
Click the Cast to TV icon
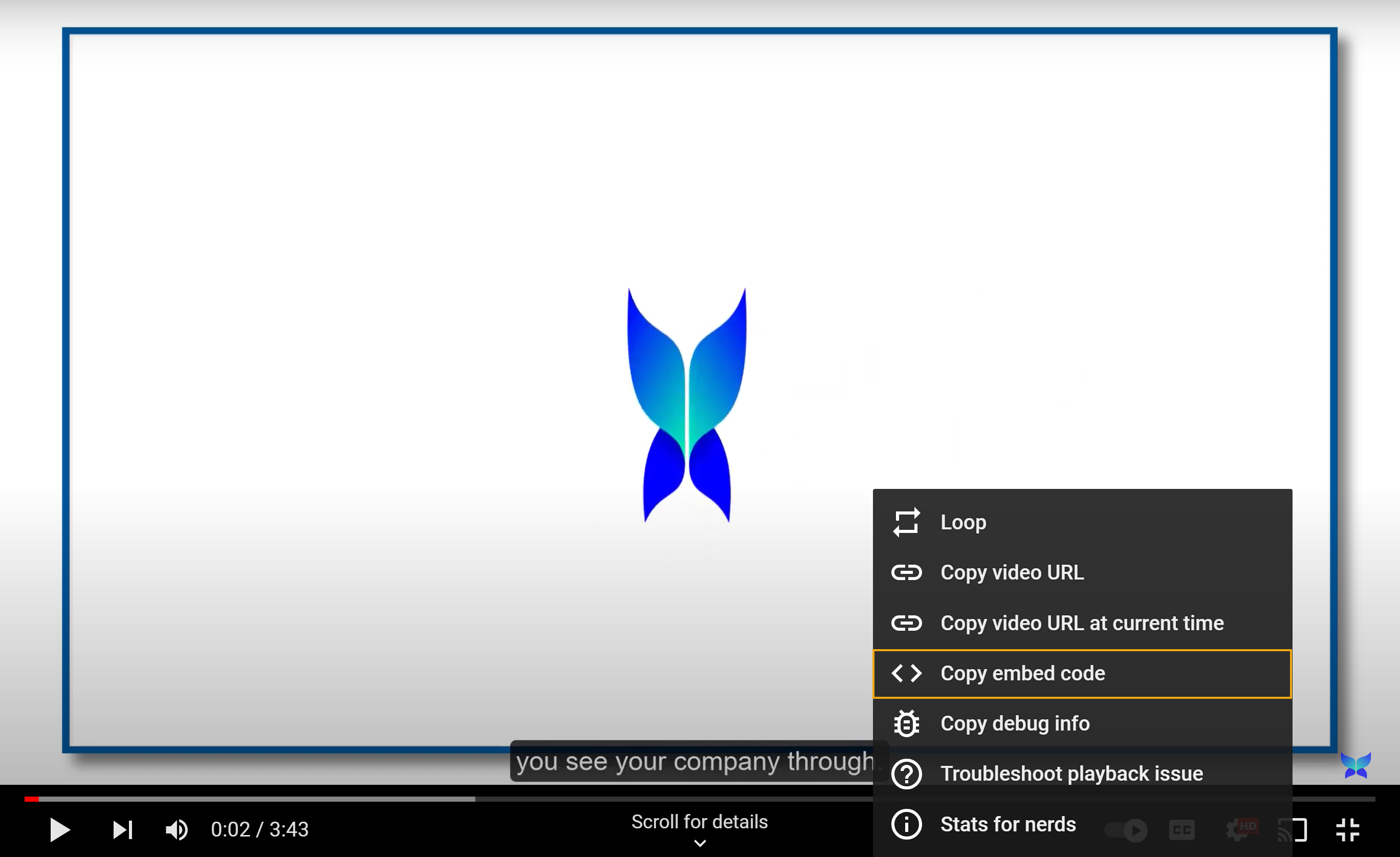[1298, 830]
